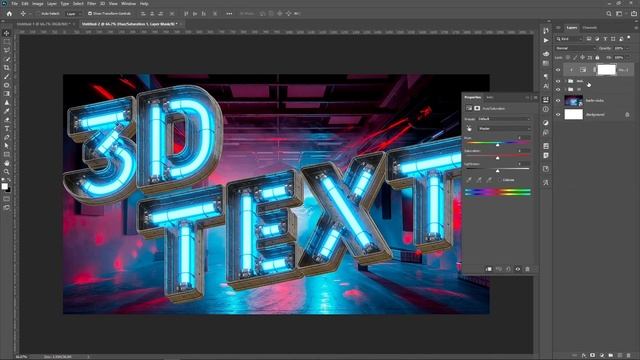This screenshot has width=640, height=360.
Task: Select the Crop tool
Action: click(x=7, y=68)
